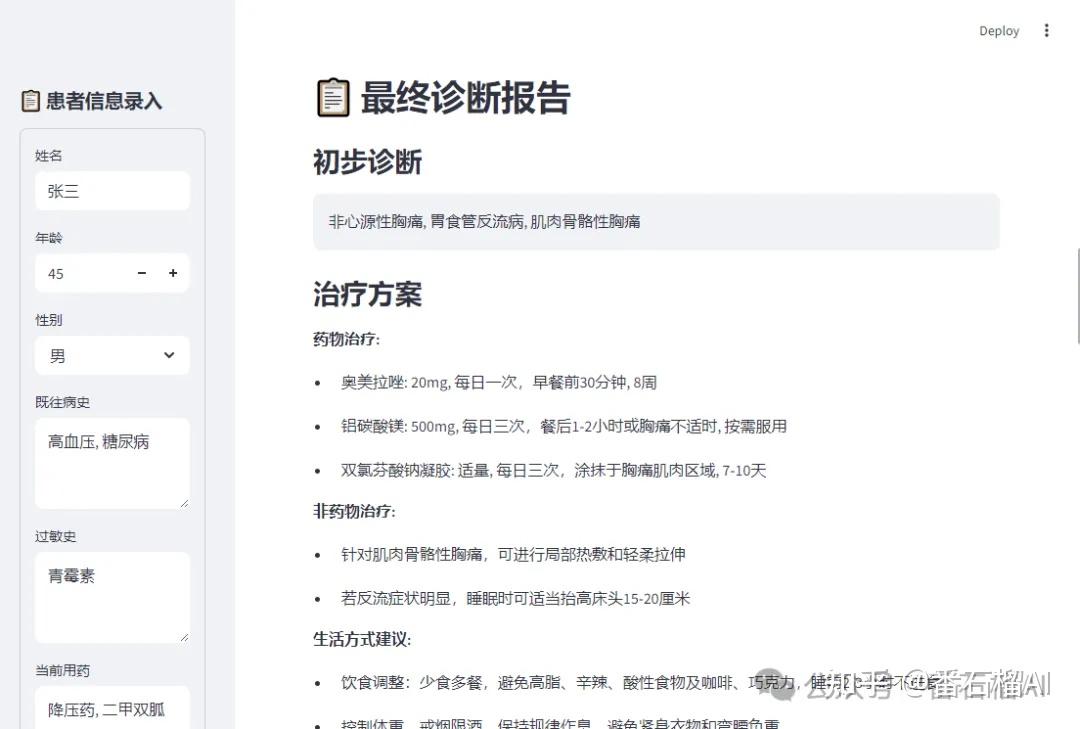Grab resize handle of 既往病史 text area

point(184,504)
